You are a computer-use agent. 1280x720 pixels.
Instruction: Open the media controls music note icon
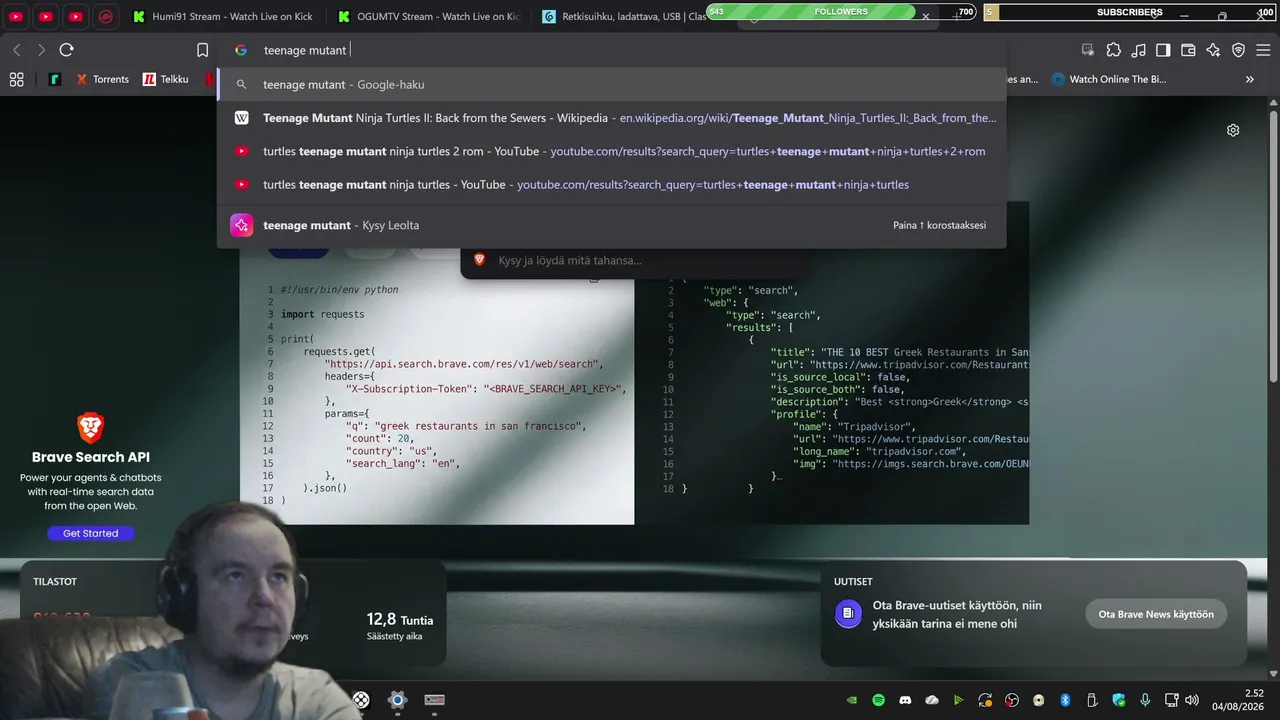(x=1139, y=50)
